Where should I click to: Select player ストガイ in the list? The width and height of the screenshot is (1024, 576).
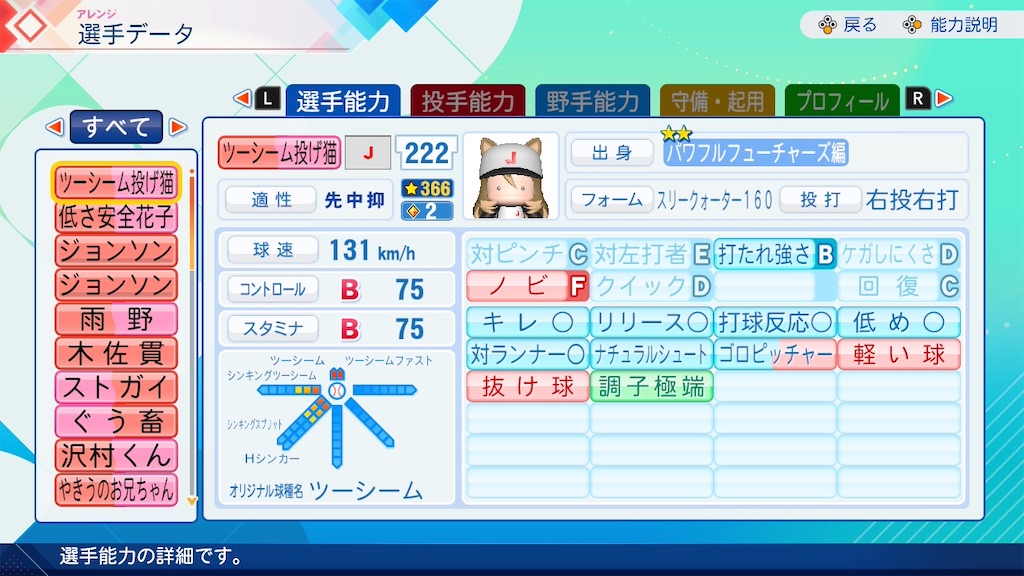[x=116, y=387]
